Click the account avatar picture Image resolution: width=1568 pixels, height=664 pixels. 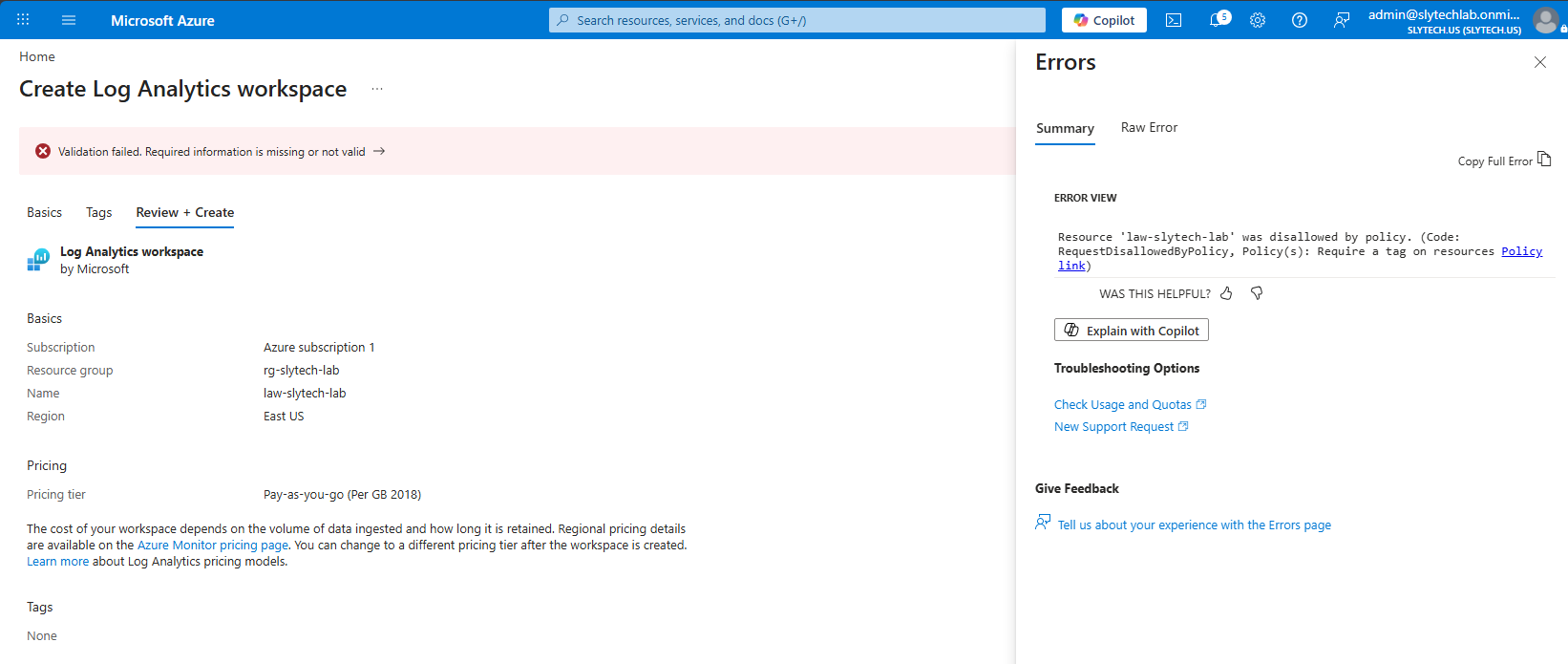[1546, 20]
